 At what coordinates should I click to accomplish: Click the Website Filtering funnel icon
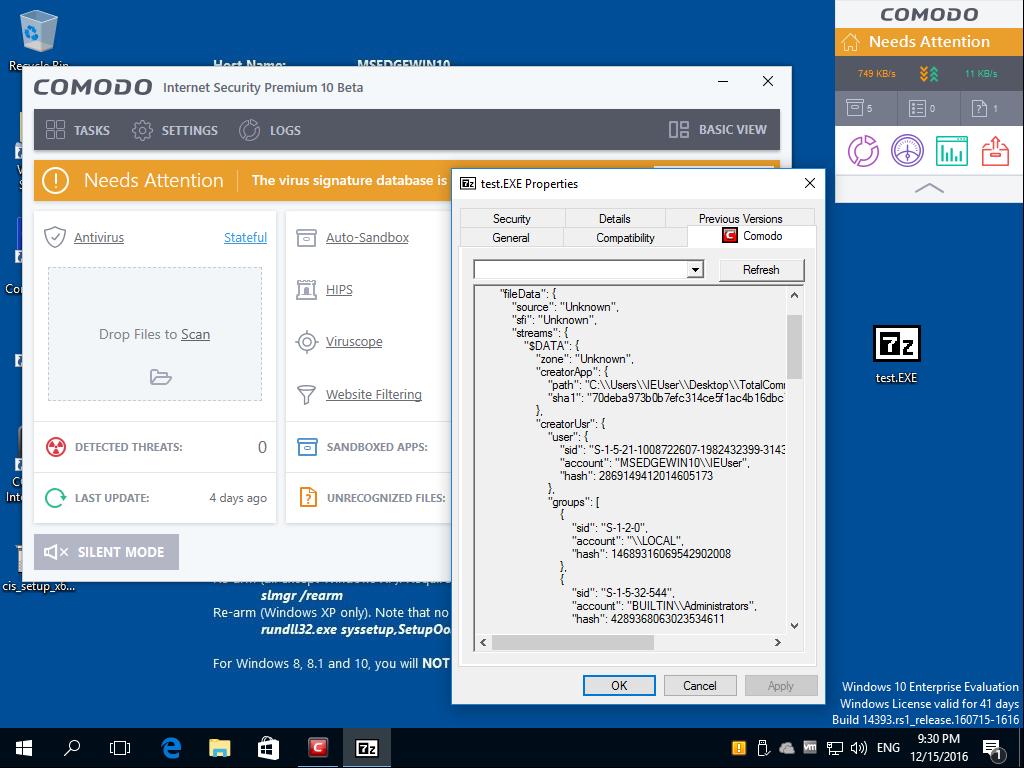(x=306, y=394)
